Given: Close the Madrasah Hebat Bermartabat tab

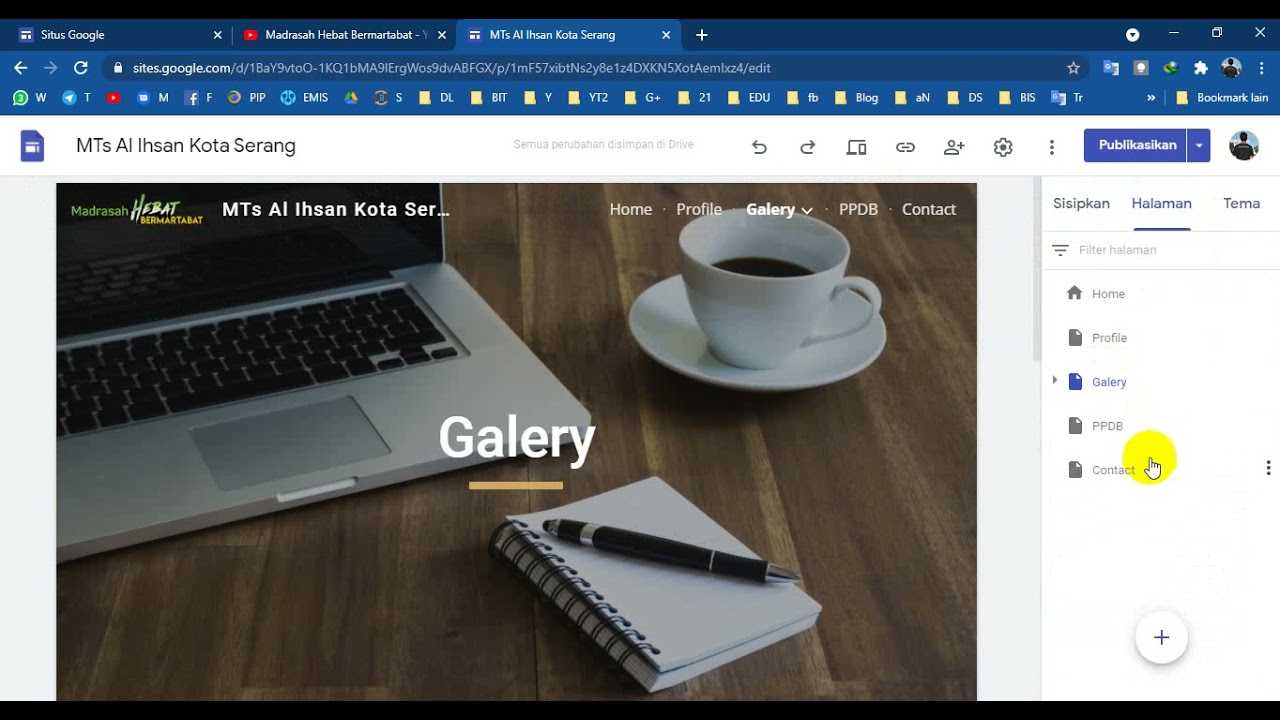Looking at the screenshot, I should [x=441, y=35].
